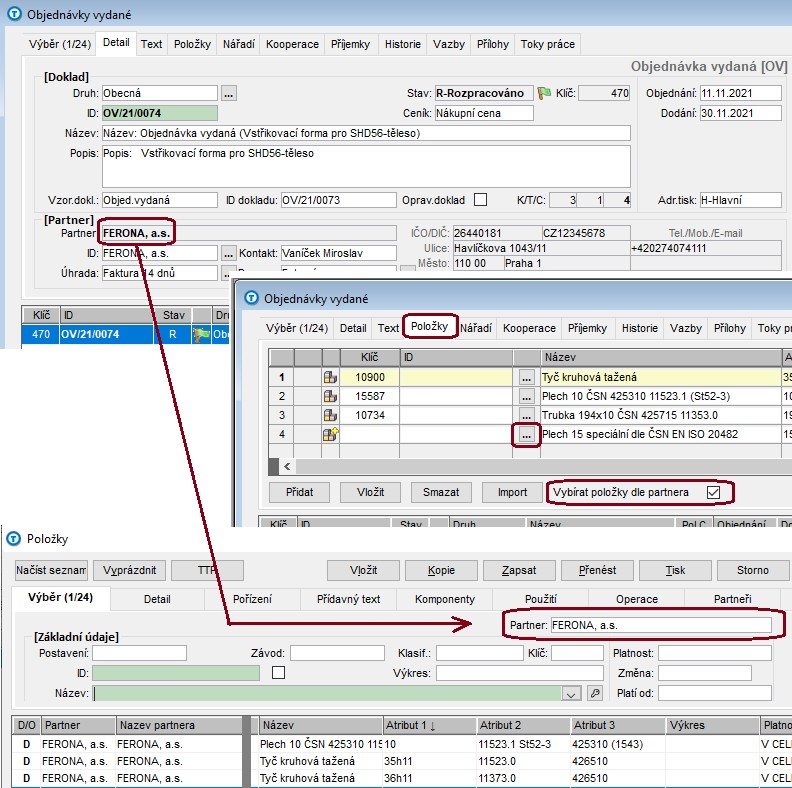
Task: Uncheck Vybírat položky dle partnera
Action: 713,492
